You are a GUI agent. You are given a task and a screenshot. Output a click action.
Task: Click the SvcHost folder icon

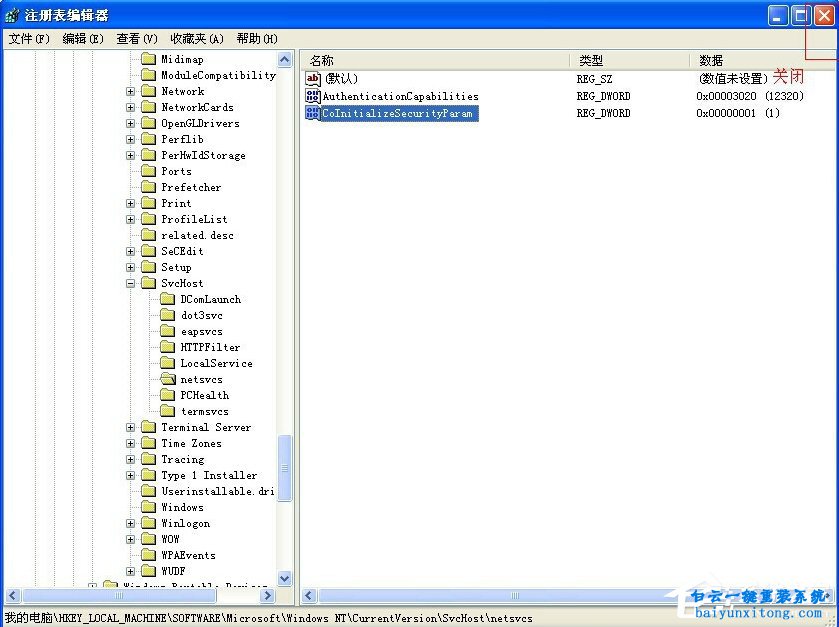click(149, 283)
